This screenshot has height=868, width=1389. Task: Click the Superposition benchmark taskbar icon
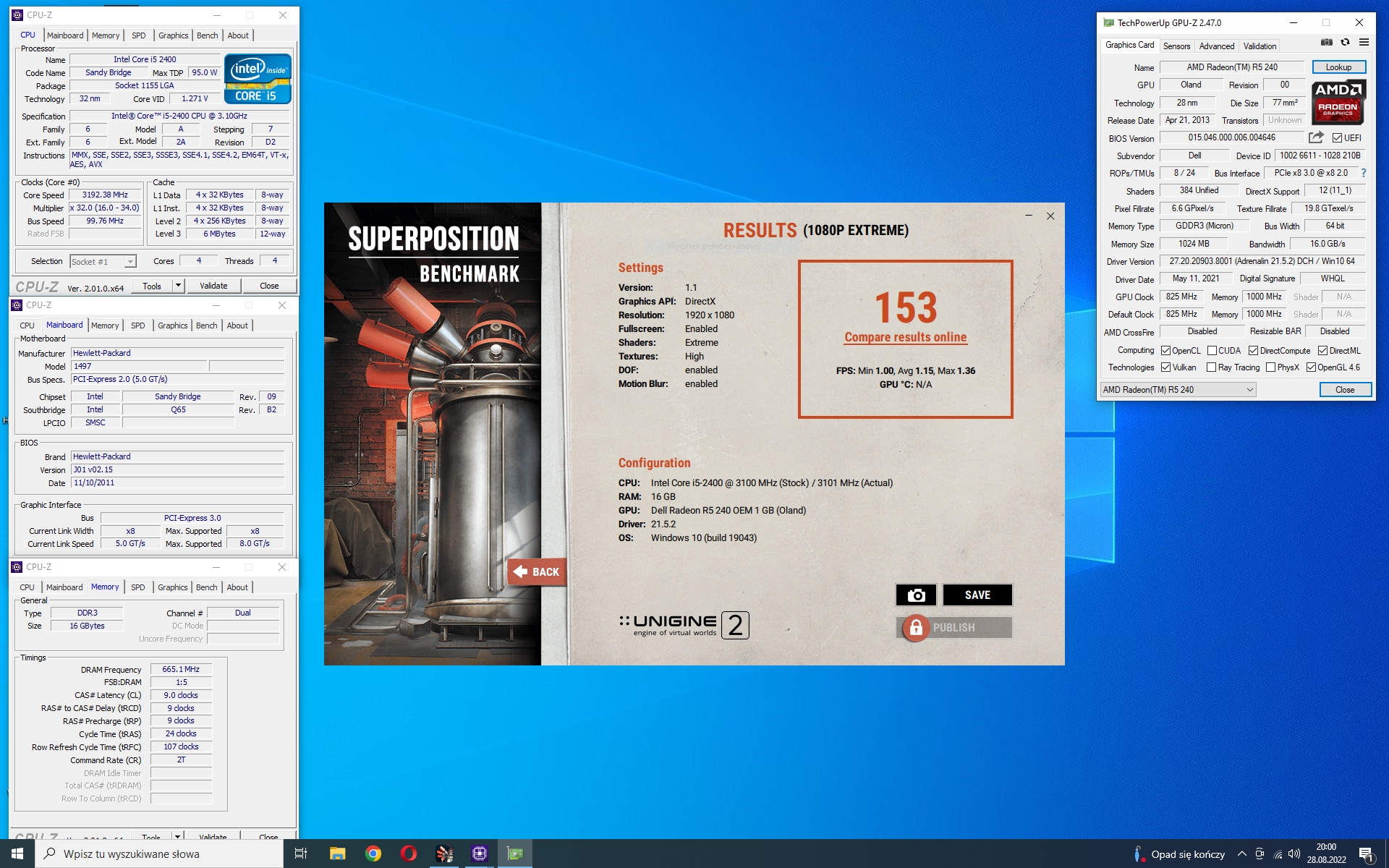(x=444, y=854)
